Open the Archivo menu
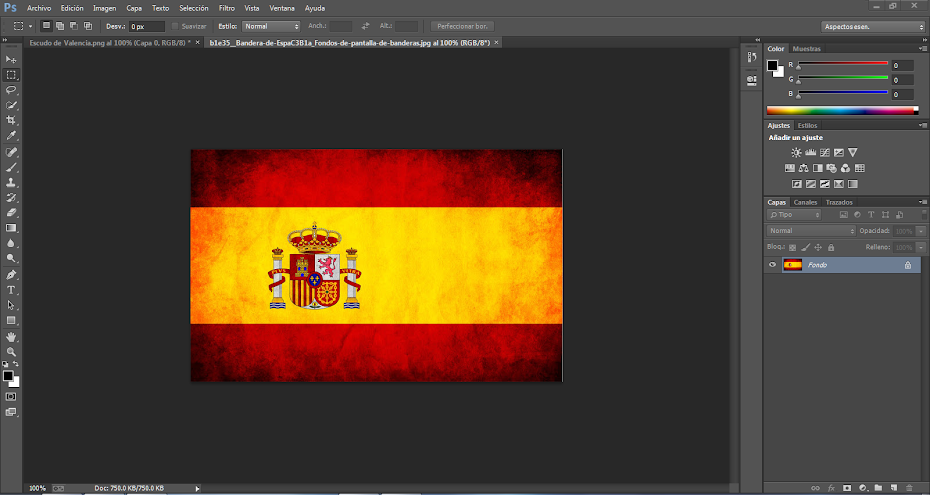 coord(39,8)
